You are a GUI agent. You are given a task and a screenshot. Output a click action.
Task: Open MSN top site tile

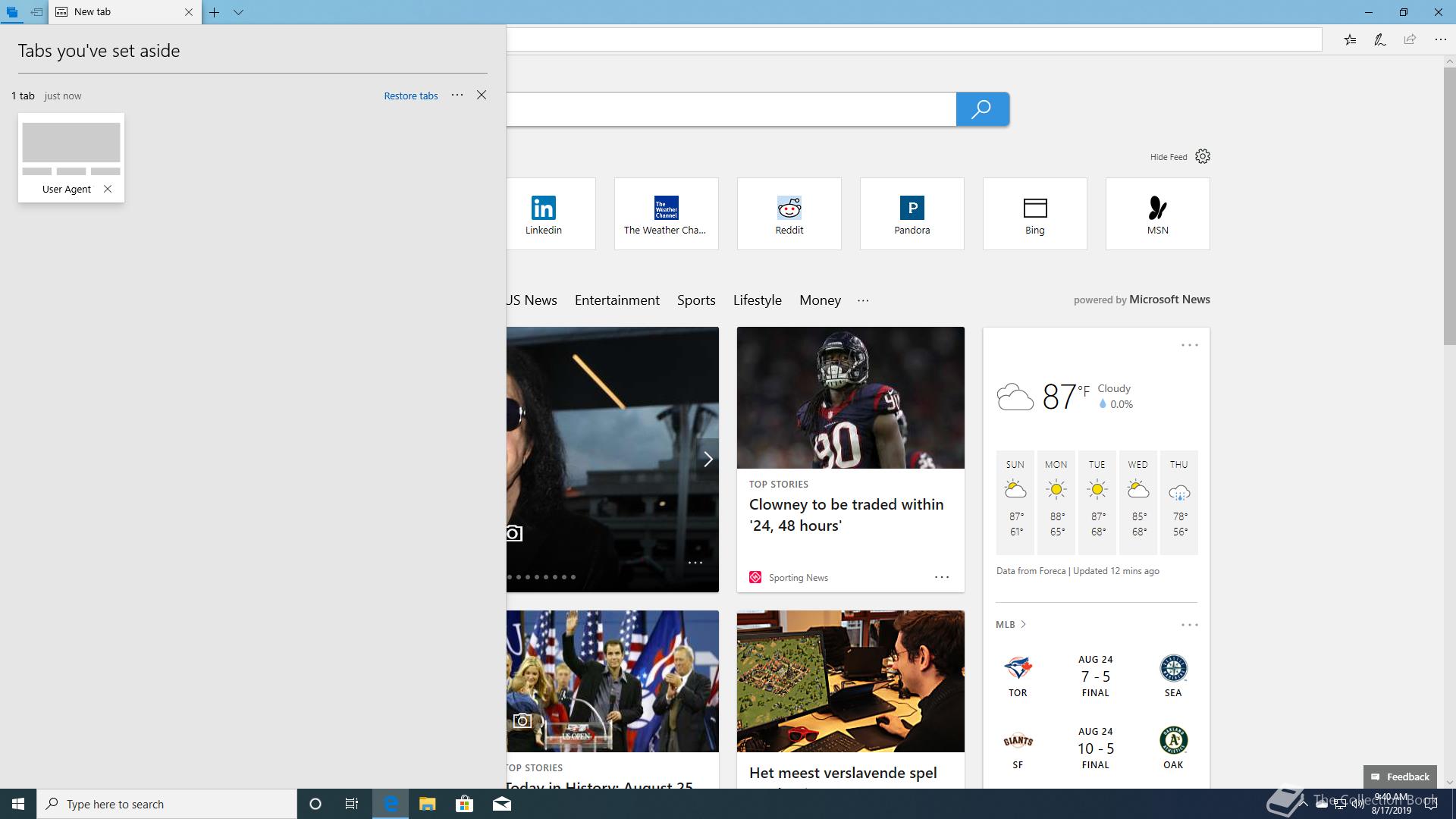(1157, 214)
